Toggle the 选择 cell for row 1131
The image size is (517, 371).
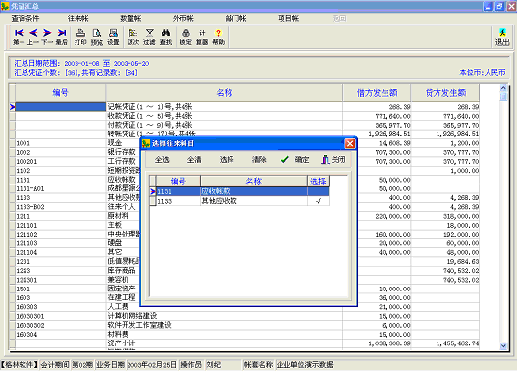coord(318,191)
